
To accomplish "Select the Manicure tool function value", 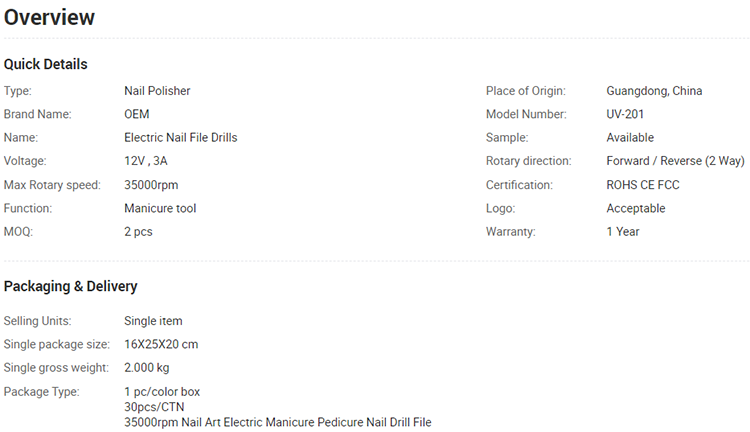I will tap(160, 209).
